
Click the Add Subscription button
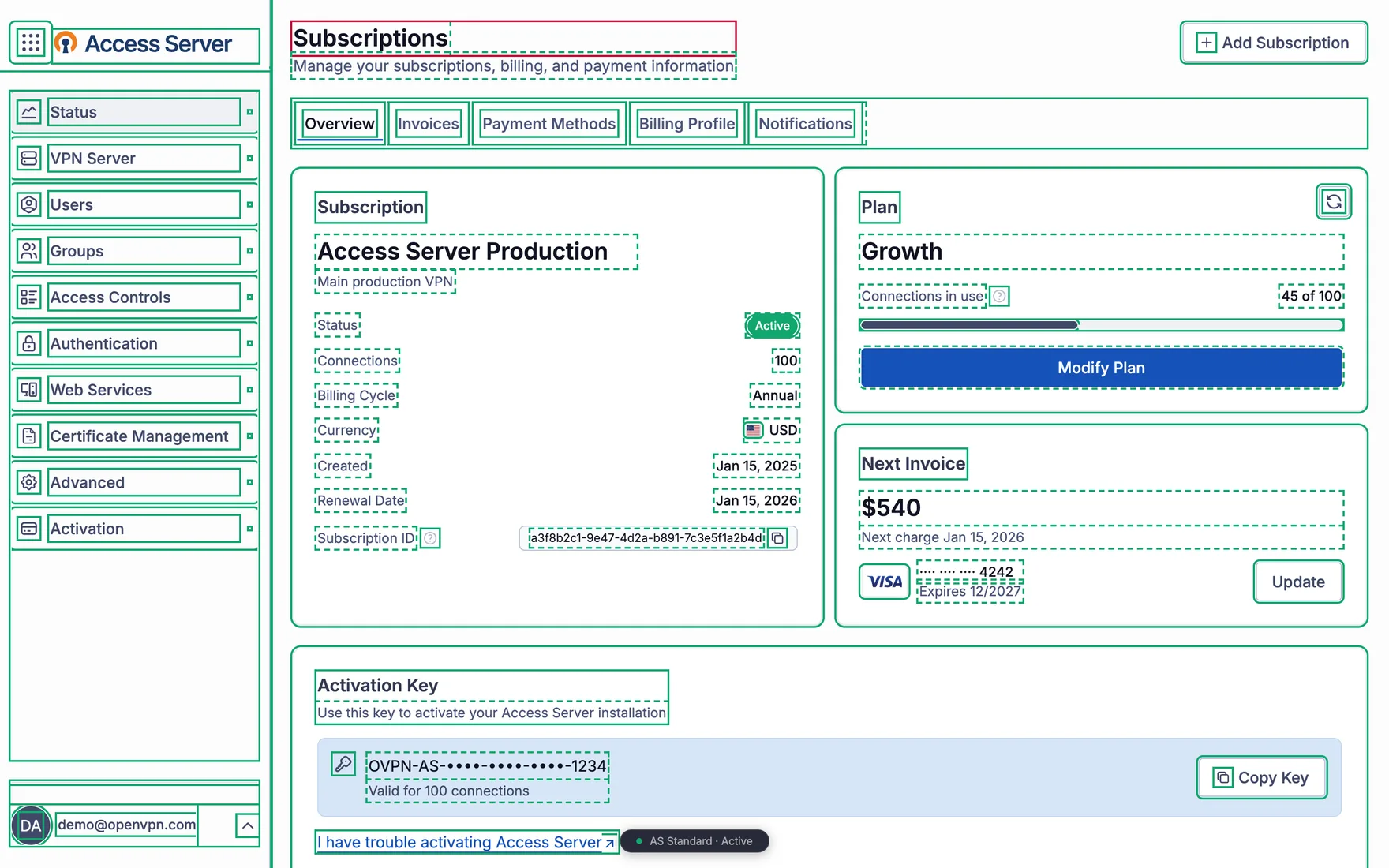click(1274, 43)
